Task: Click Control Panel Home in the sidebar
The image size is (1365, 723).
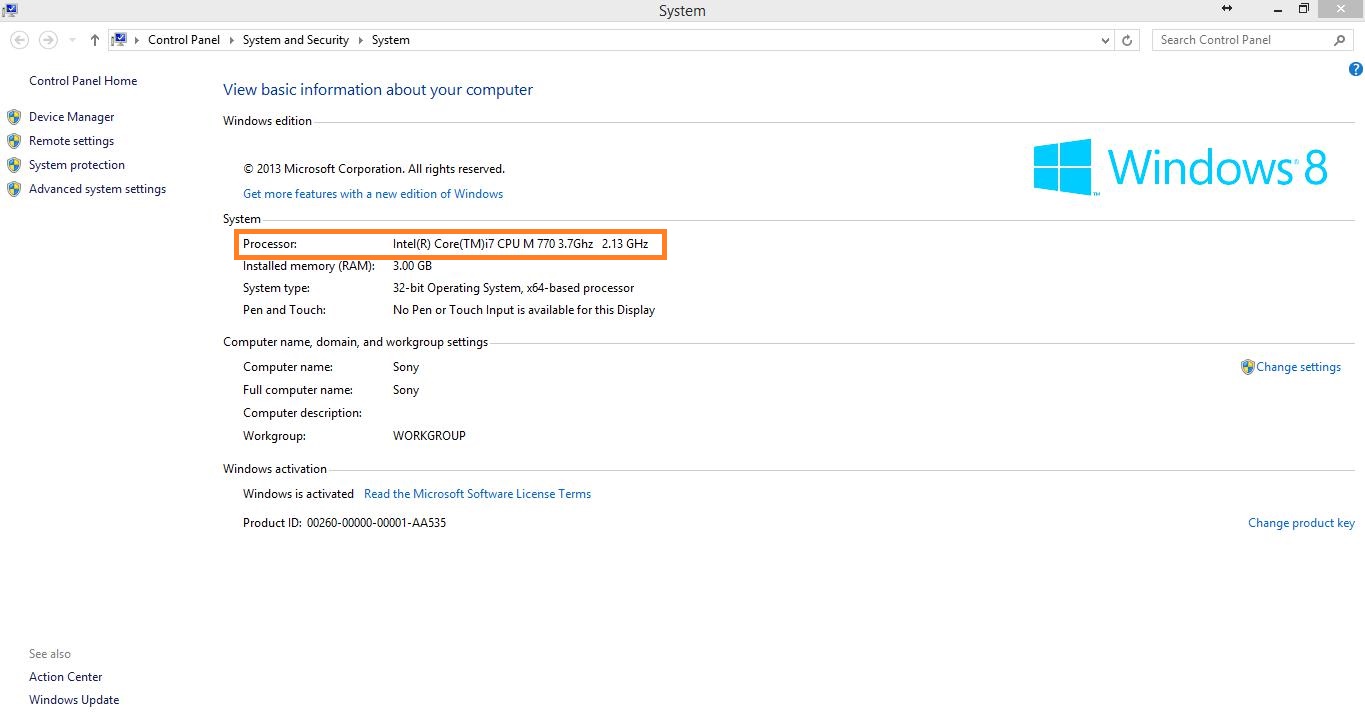Action: pos(83,80)
